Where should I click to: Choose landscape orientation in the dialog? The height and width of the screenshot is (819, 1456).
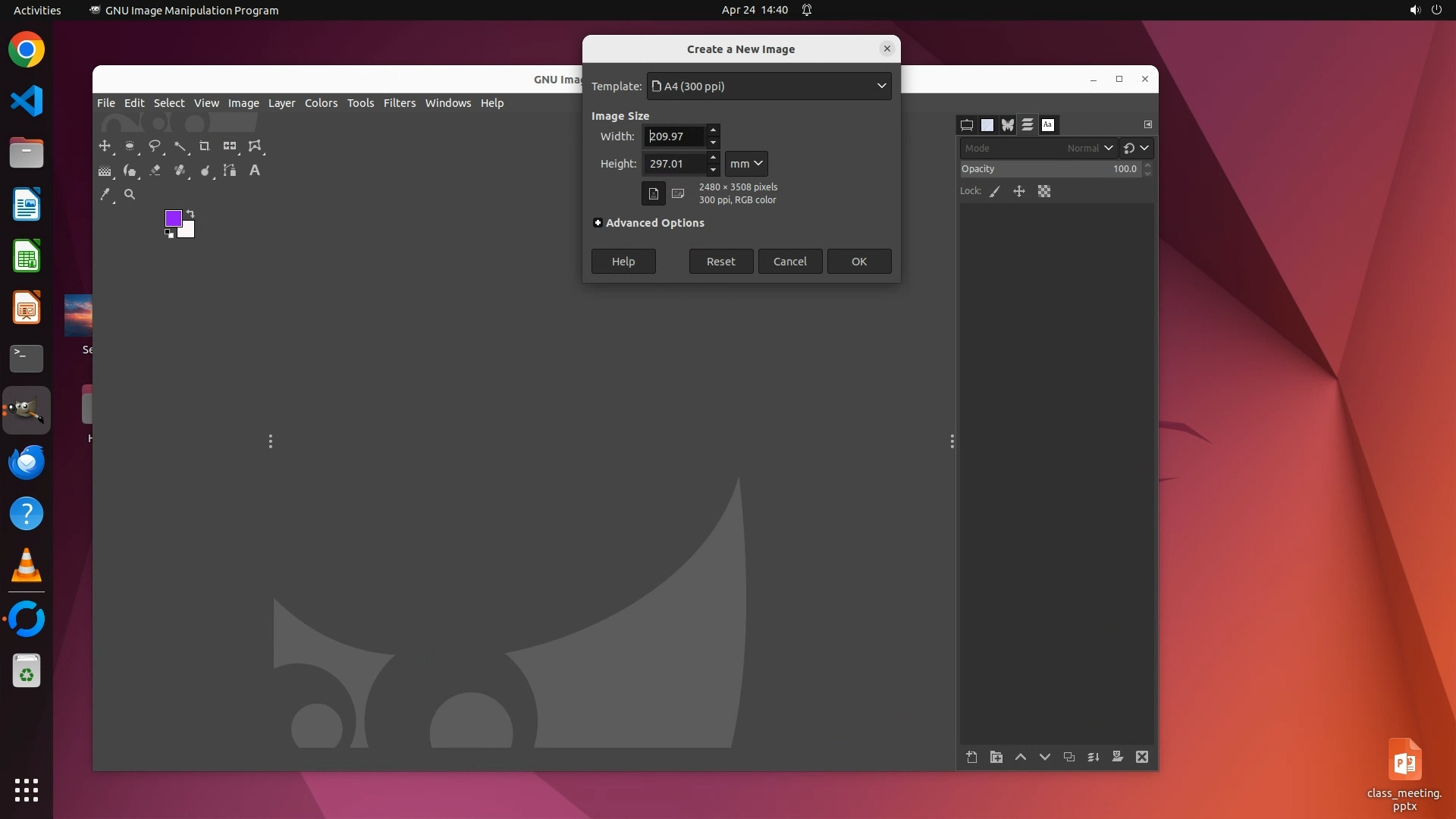click(678, 193)
